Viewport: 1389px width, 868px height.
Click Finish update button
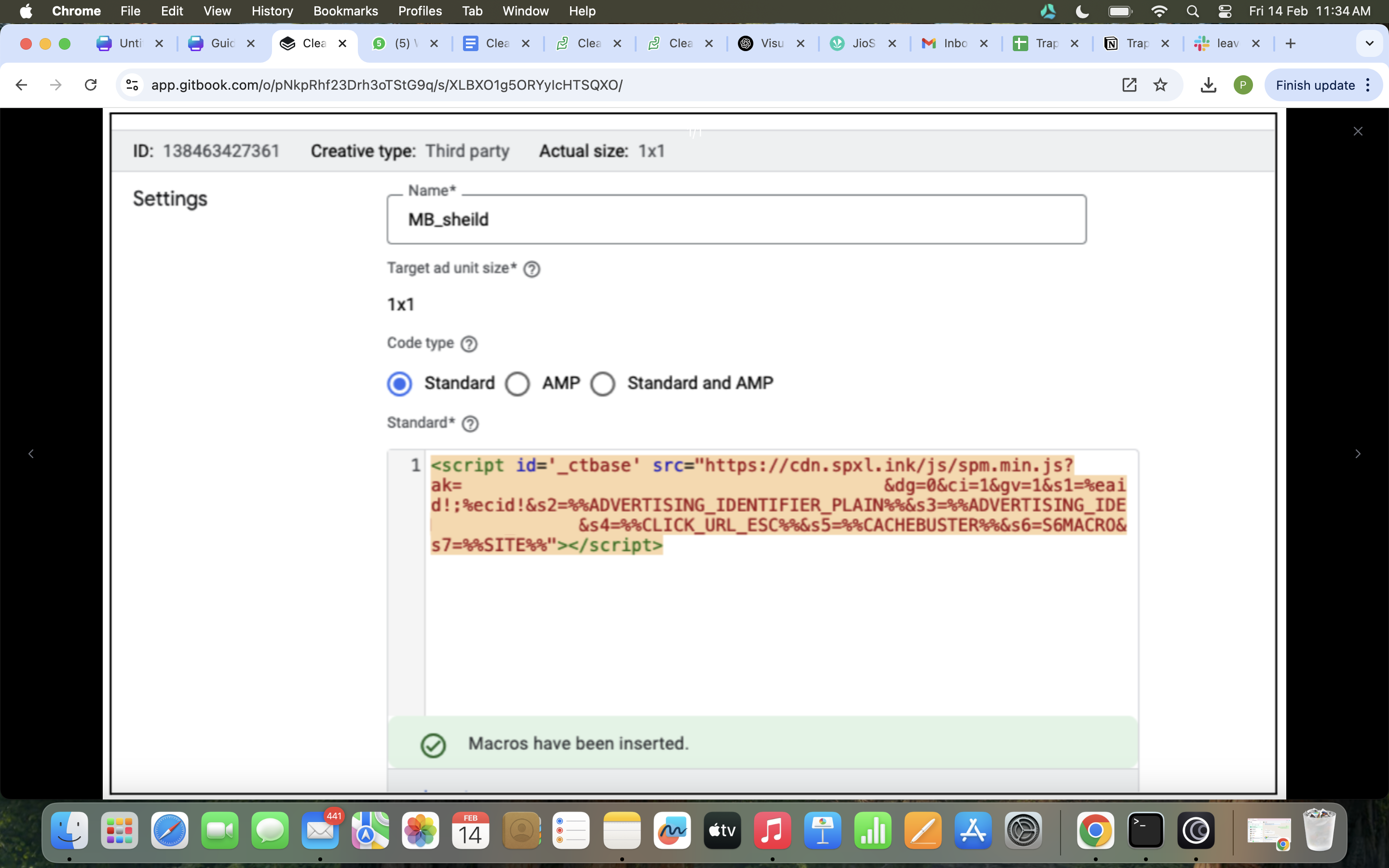point(1315,85)
